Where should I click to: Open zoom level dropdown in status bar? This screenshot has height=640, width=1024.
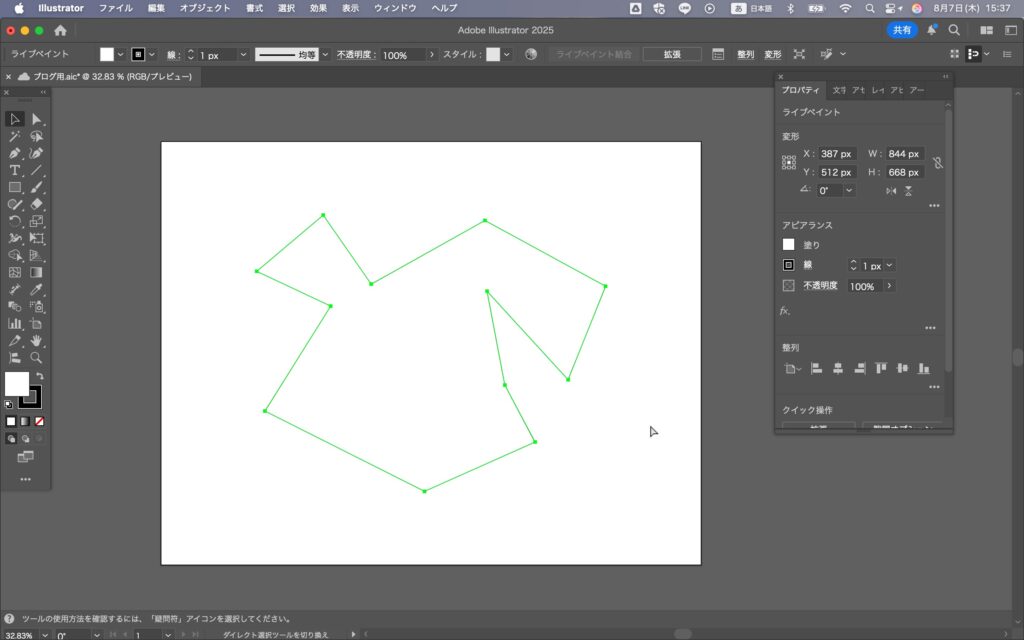[44, 635]
